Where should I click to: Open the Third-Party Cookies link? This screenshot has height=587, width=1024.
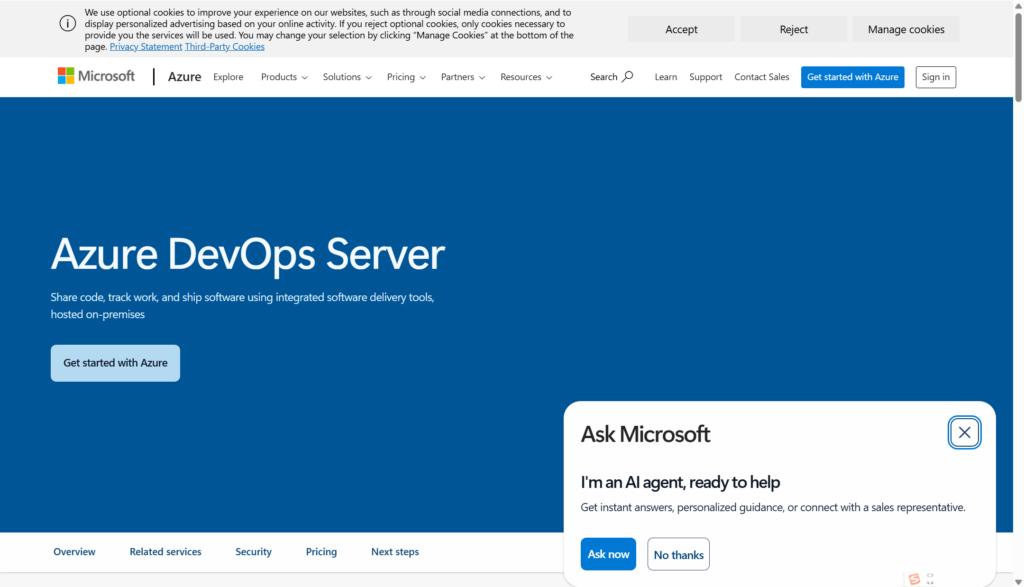tap(224, 46)
